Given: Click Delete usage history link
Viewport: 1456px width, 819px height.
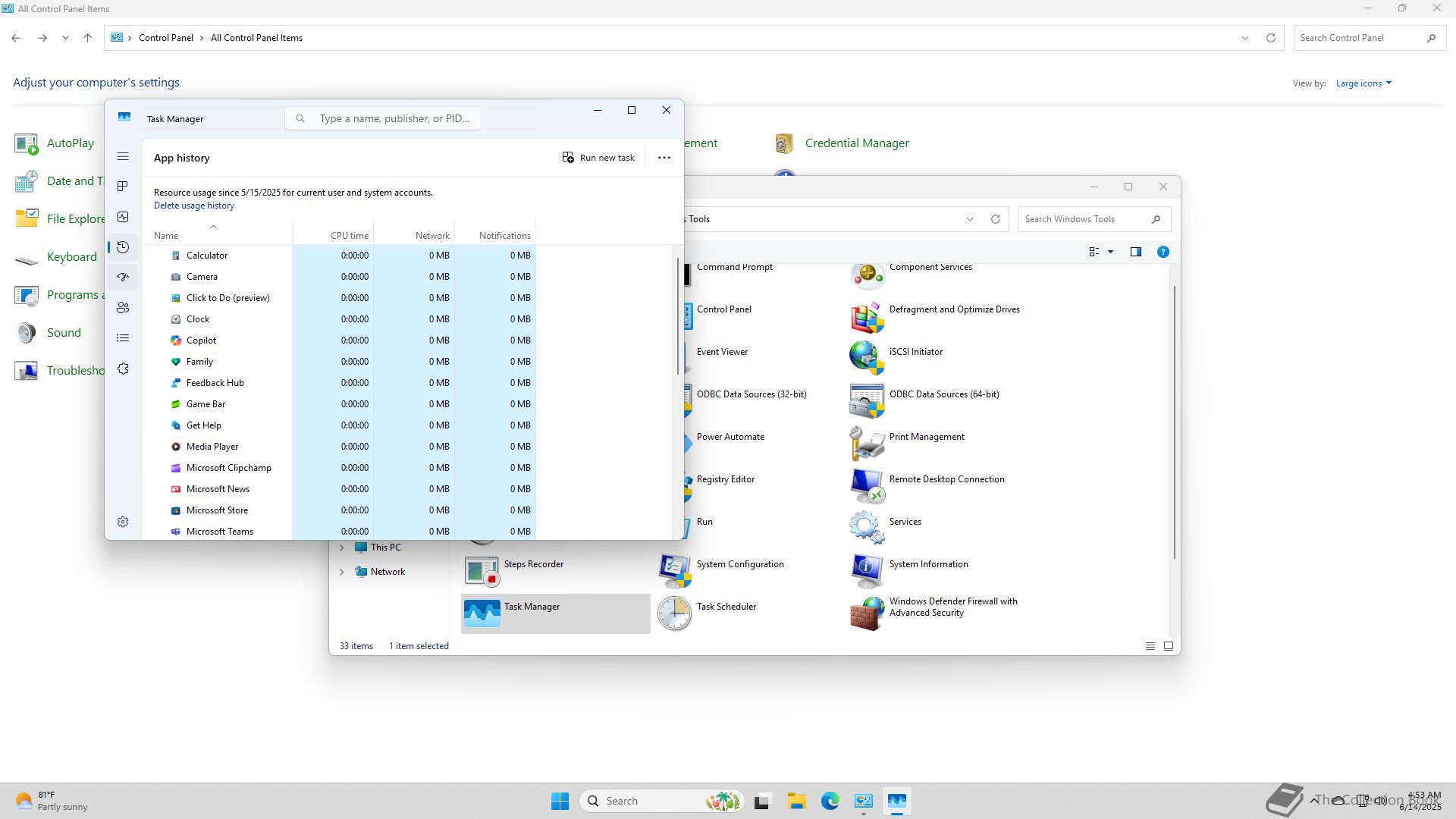Looking at the screenshot, I should (194, 206).
